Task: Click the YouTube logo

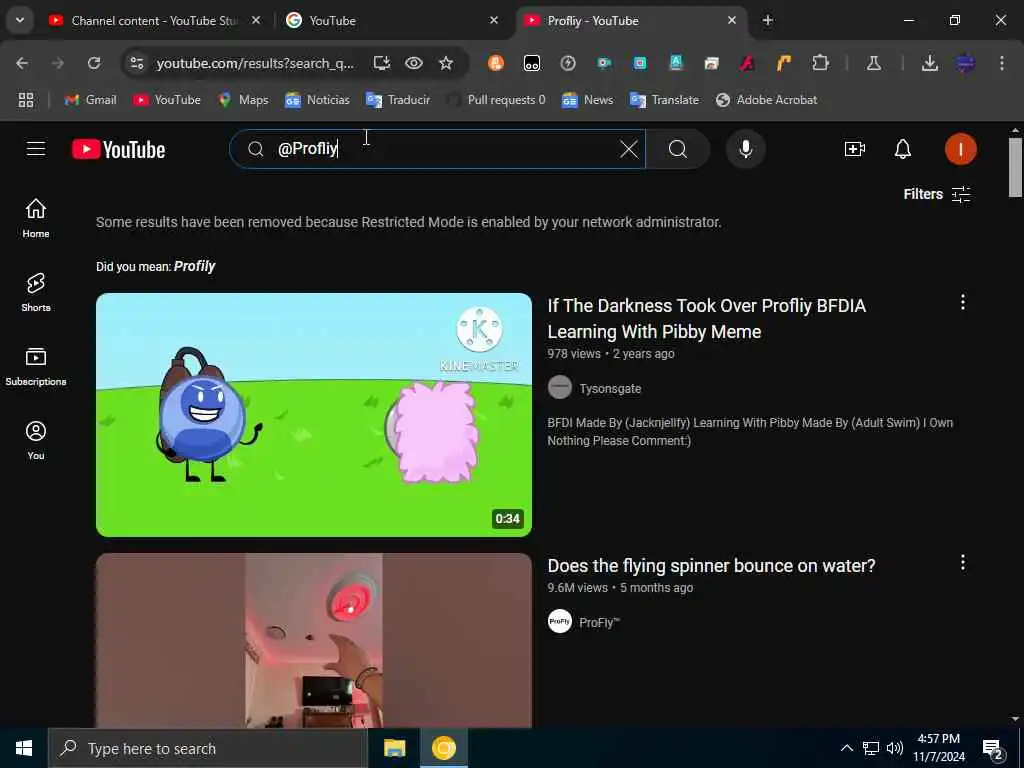Action: point(118,150)
